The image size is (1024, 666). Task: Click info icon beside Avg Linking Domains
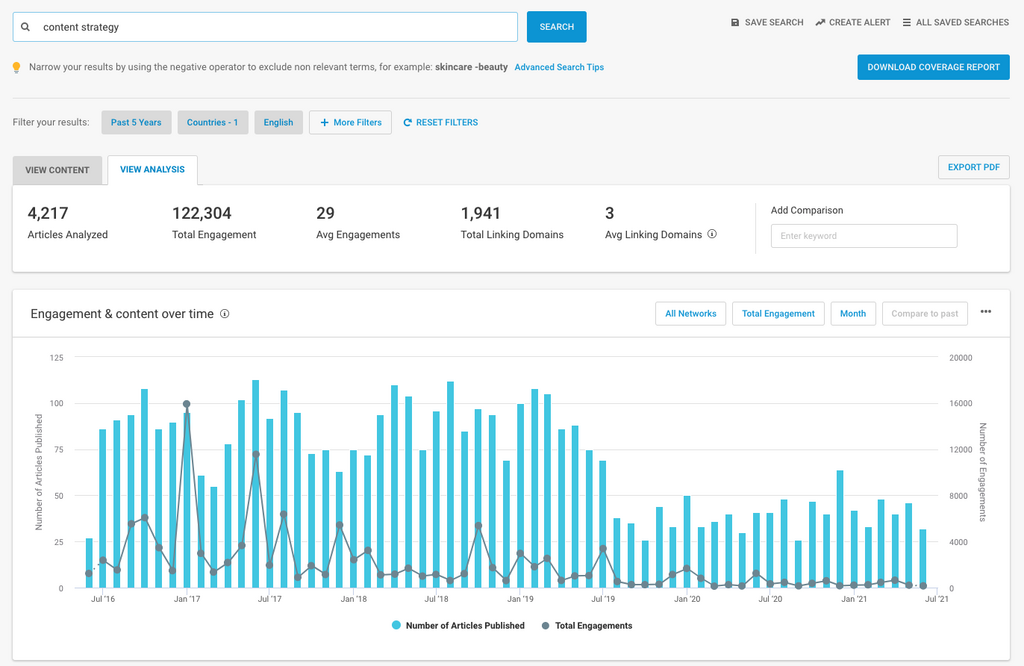point(712,235)
